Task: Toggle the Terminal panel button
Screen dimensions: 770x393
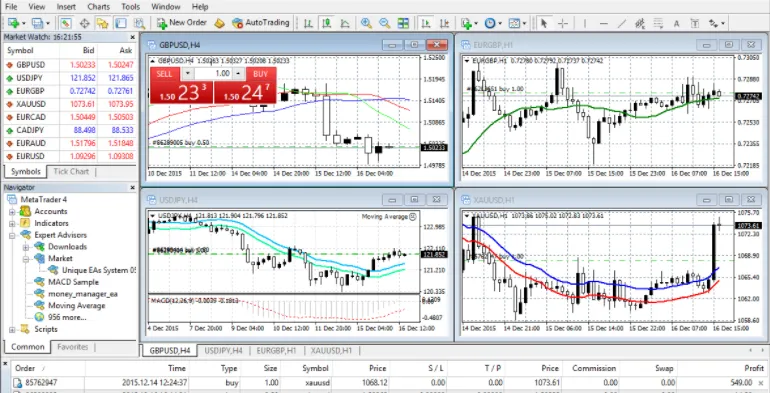Action: (x=121, y=23)
